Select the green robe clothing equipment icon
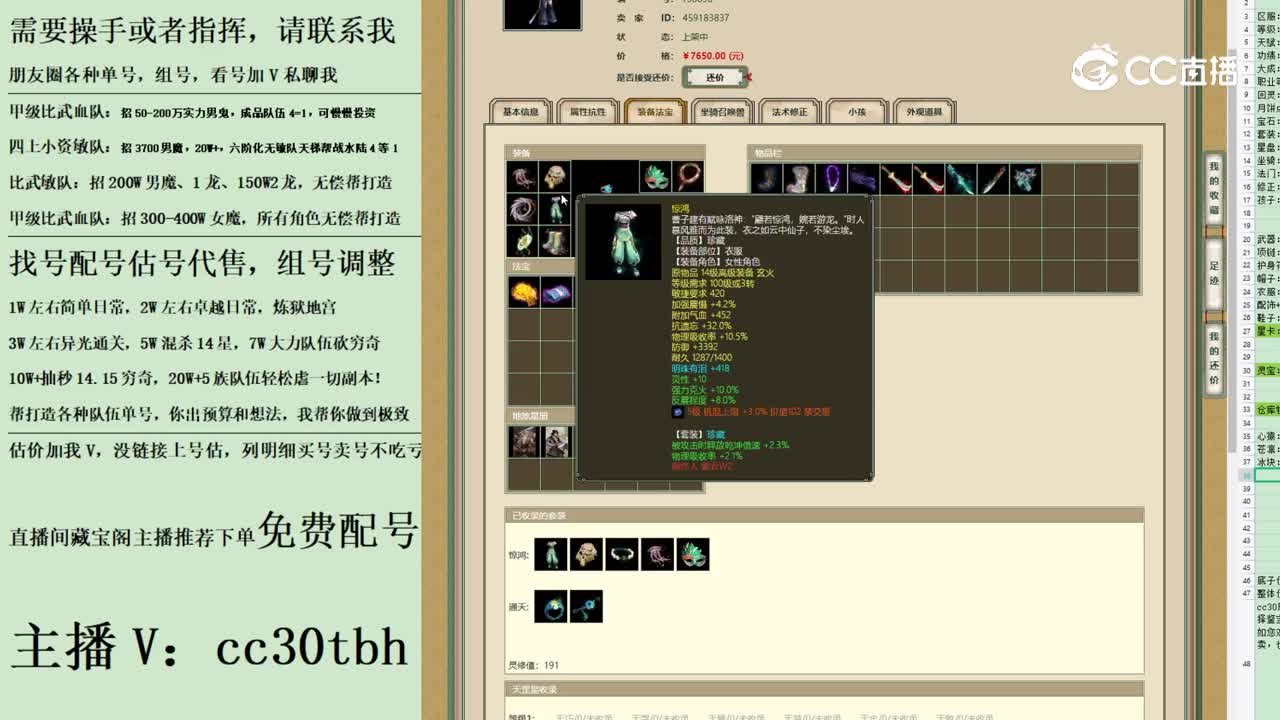This screenshot has height=720, width=1280. point(555,210)
